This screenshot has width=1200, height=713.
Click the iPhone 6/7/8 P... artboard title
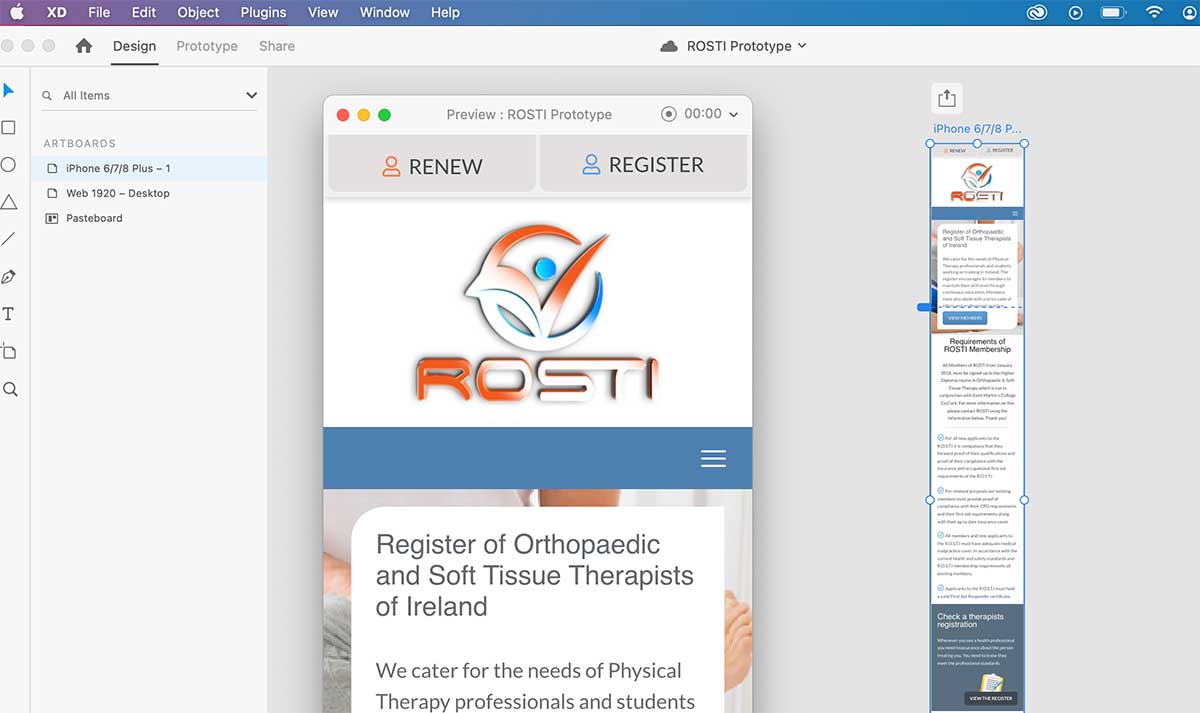977,129
